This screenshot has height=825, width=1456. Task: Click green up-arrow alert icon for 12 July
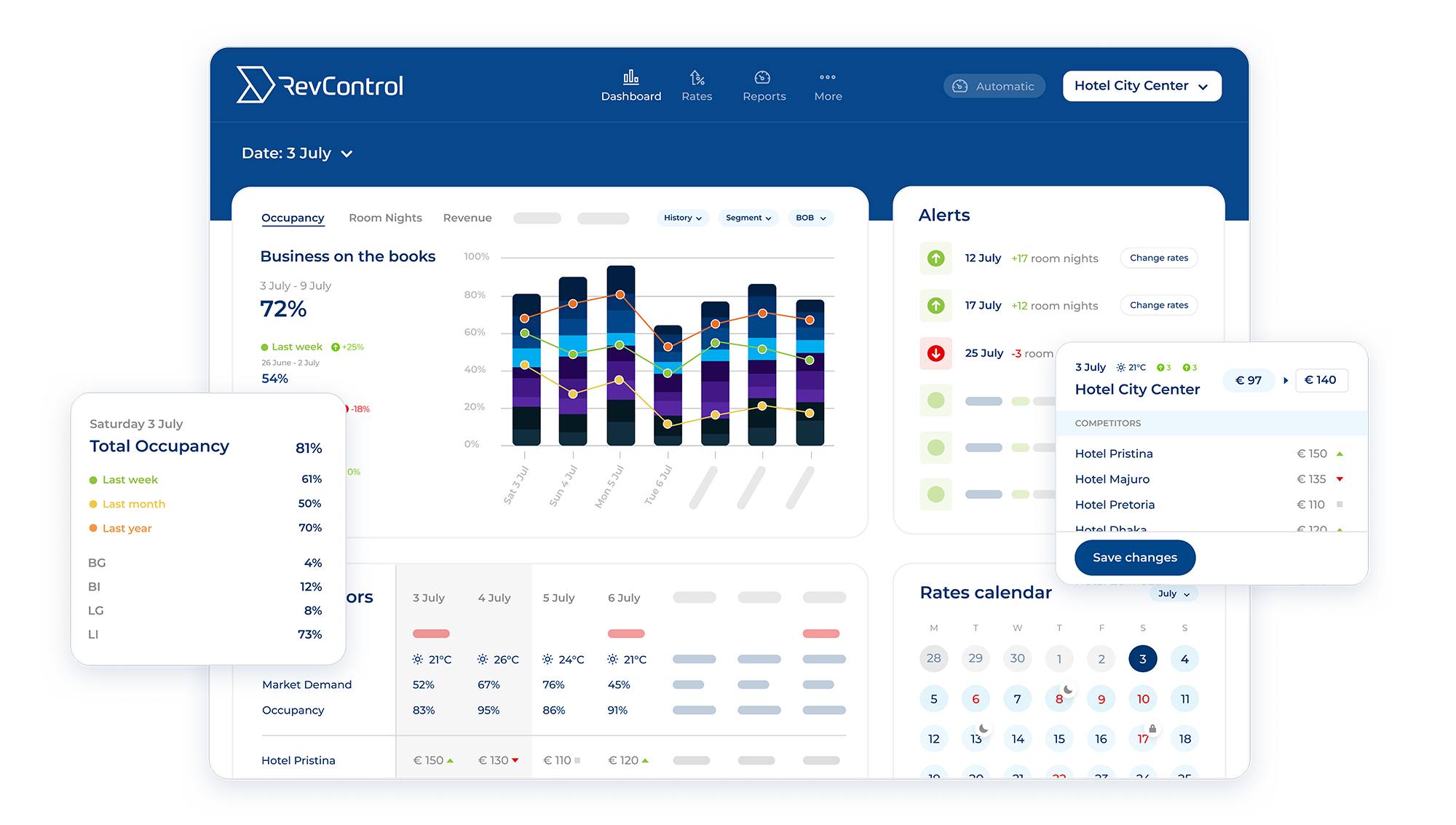[936, 258]
